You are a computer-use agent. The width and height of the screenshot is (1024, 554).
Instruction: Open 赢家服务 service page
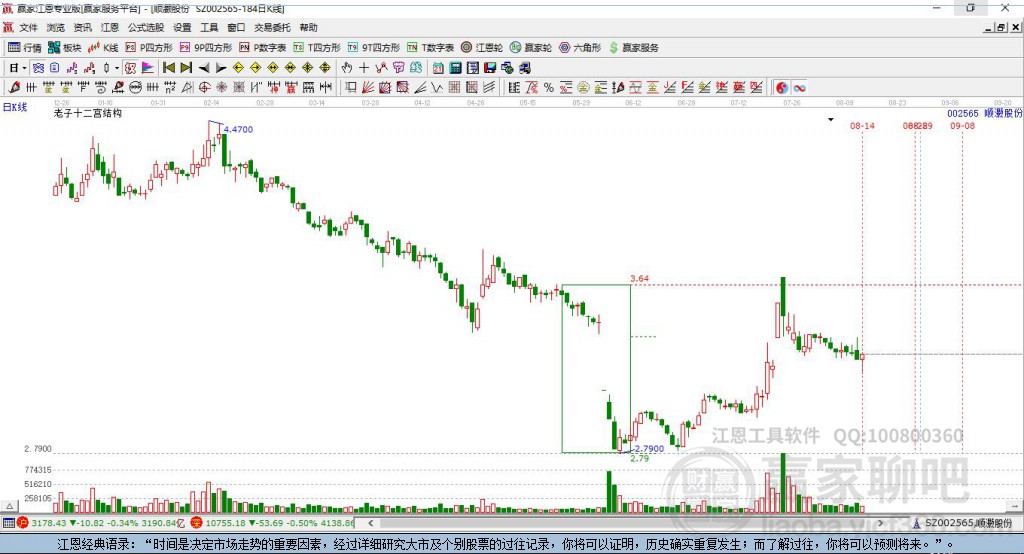(x=633, y=48)
